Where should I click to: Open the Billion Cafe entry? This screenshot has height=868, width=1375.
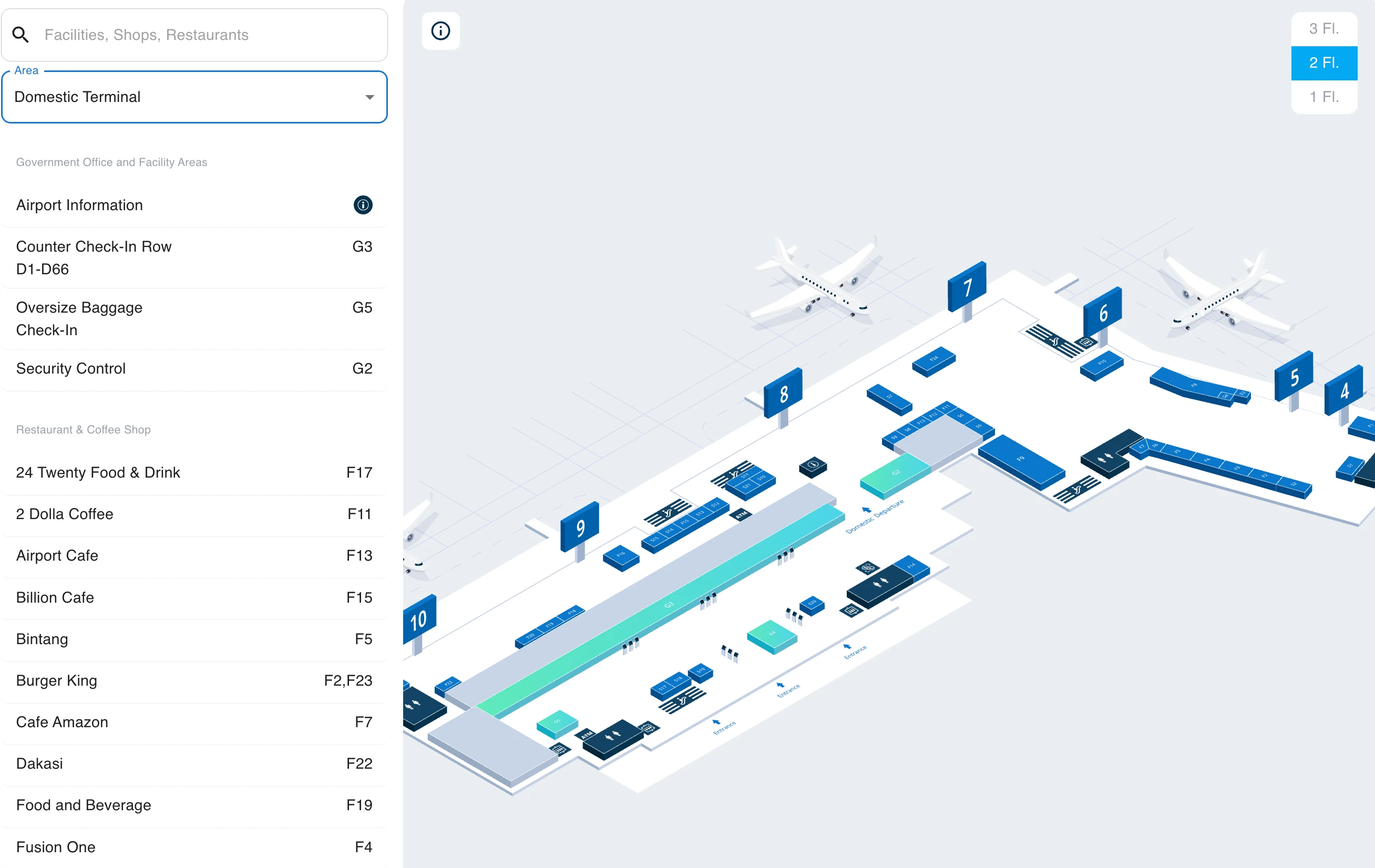(194, 597)
